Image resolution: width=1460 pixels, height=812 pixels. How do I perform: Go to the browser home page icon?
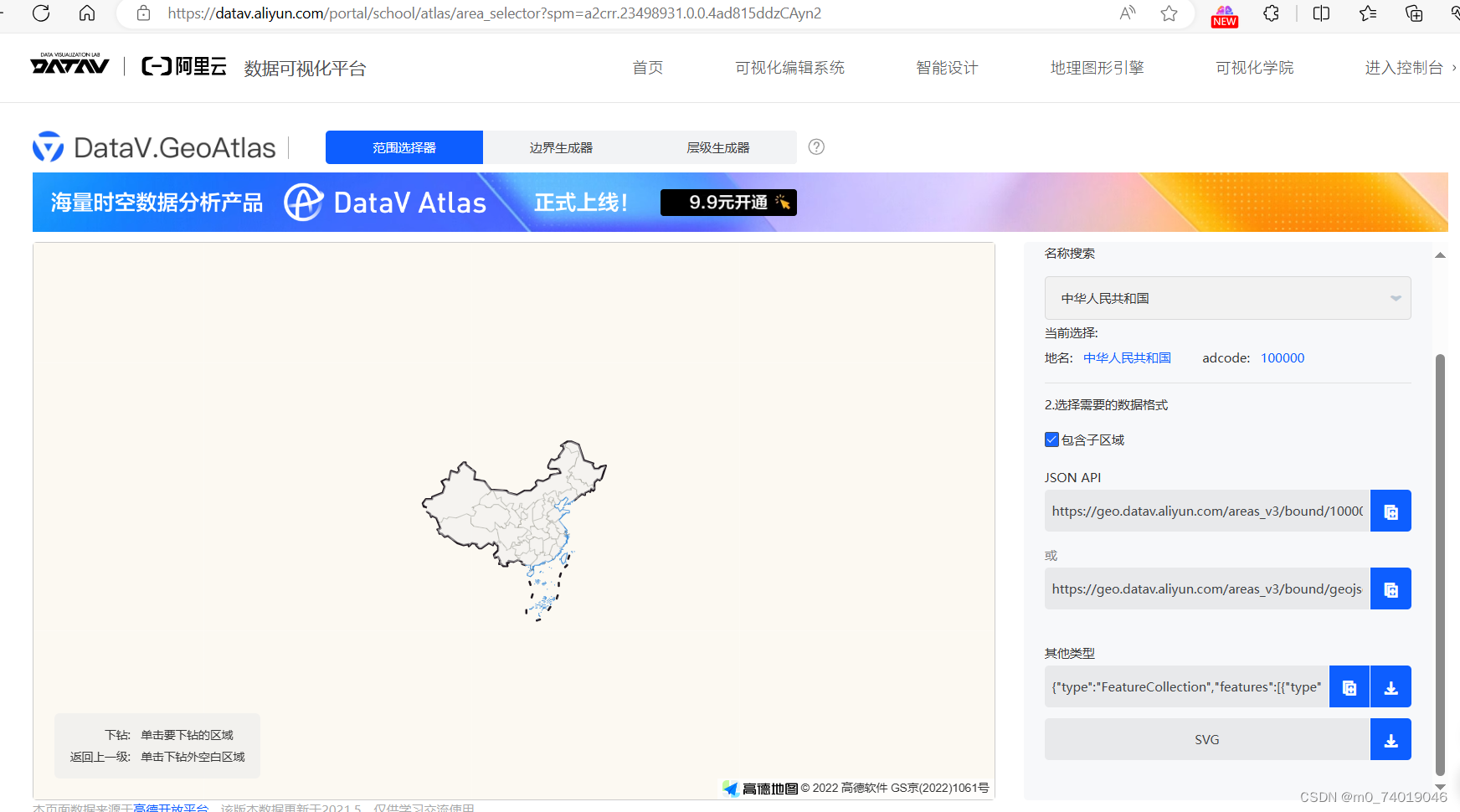pos(87,13)
